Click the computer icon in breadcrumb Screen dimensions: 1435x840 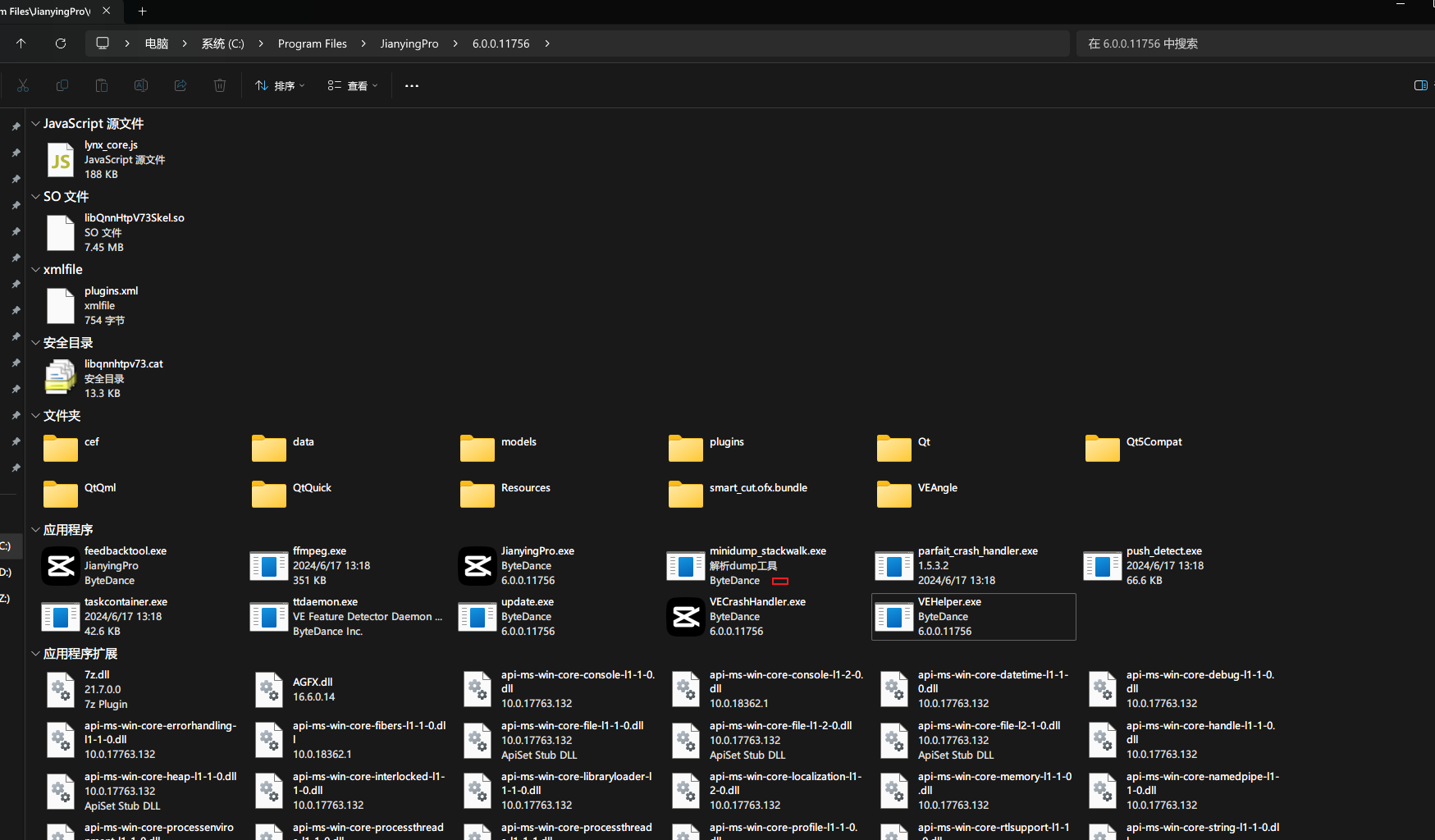[x=103, y=43]
